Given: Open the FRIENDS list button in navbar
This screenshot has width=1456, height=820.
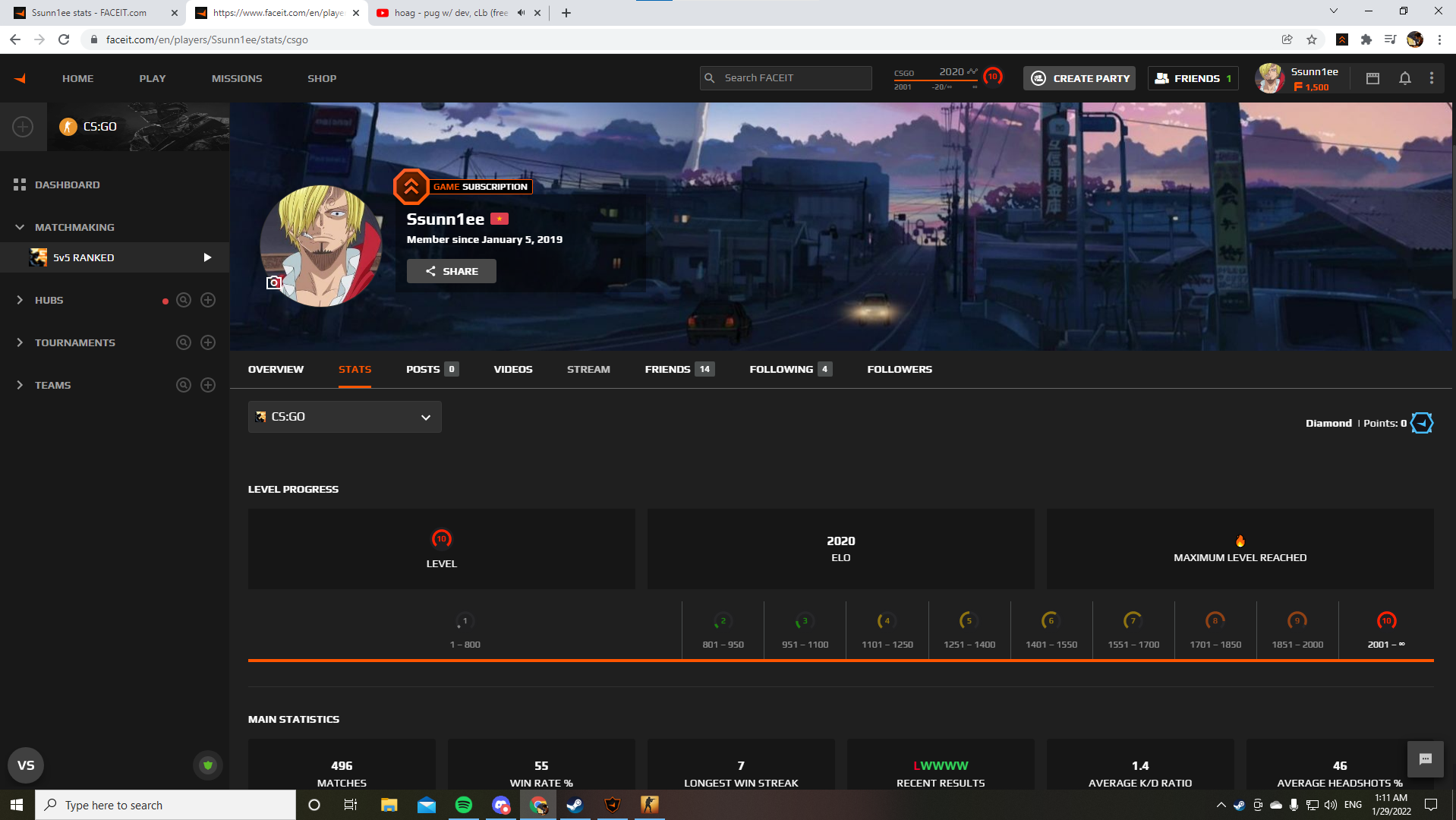Looking at the screenshot, I should [x=1193, y=78].
